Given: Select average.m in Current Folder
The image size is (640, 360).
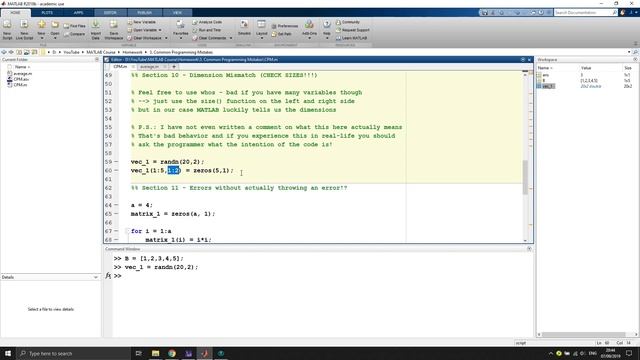Looking at the screenshot, I should coord(22,73).
